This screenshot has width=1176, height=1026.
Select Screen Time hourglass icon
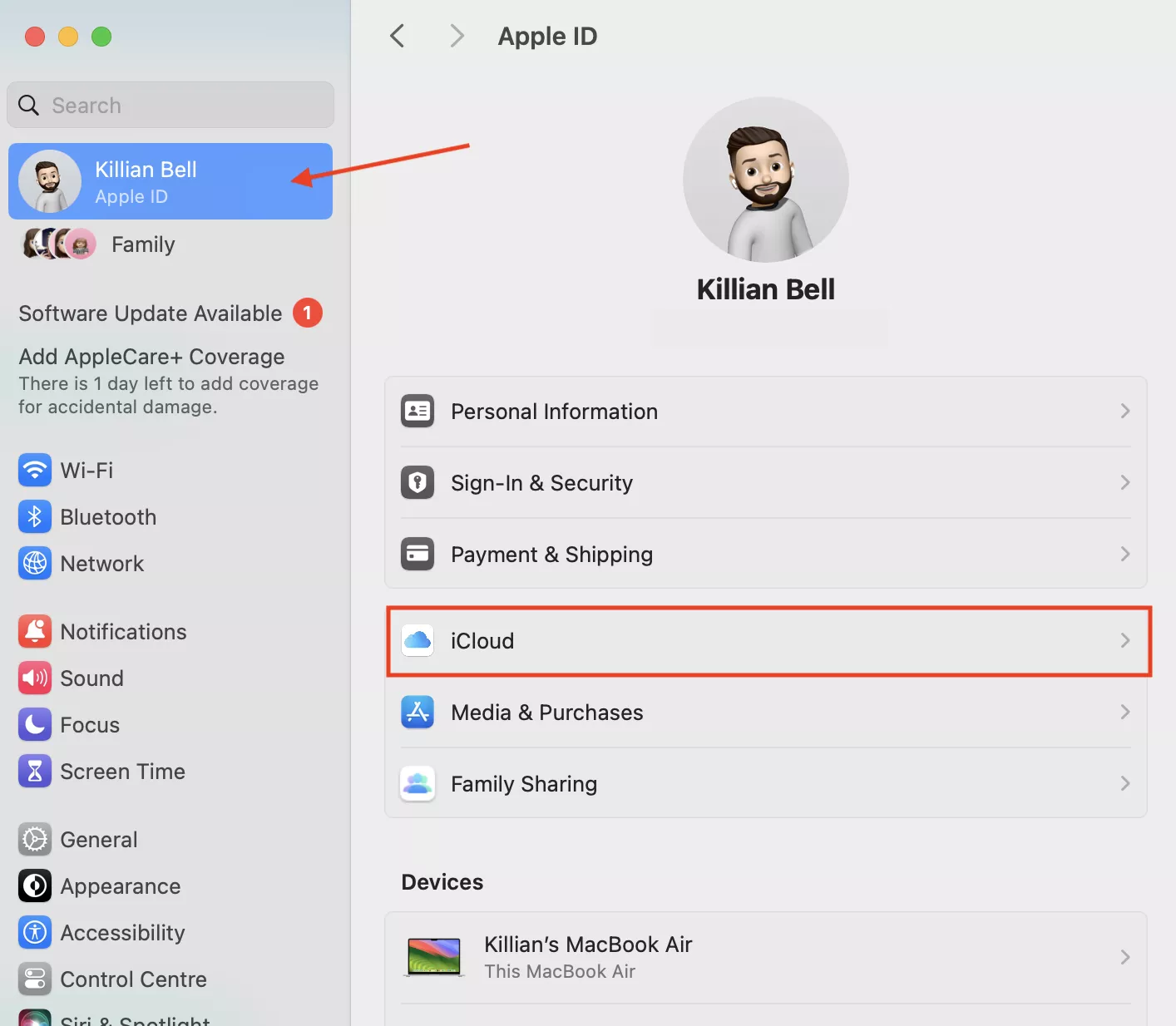(34, 772)
